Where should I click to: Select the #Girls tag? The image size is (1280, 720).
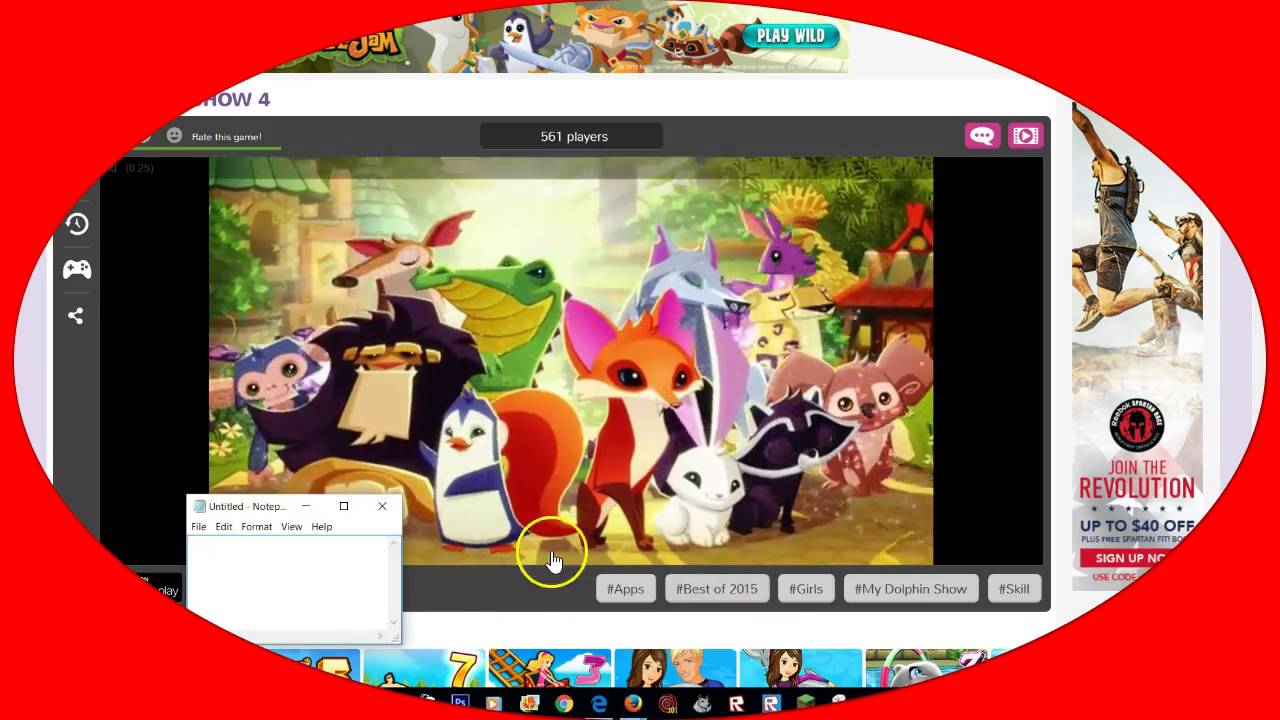tap(806, 589)
